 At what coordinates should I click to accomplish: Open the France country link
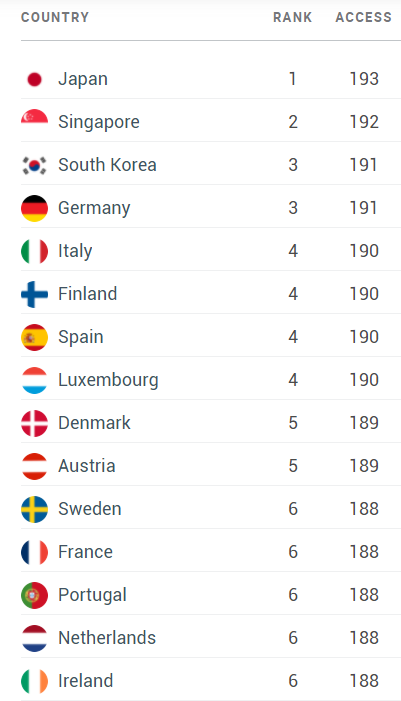click(x=85, y=552)
